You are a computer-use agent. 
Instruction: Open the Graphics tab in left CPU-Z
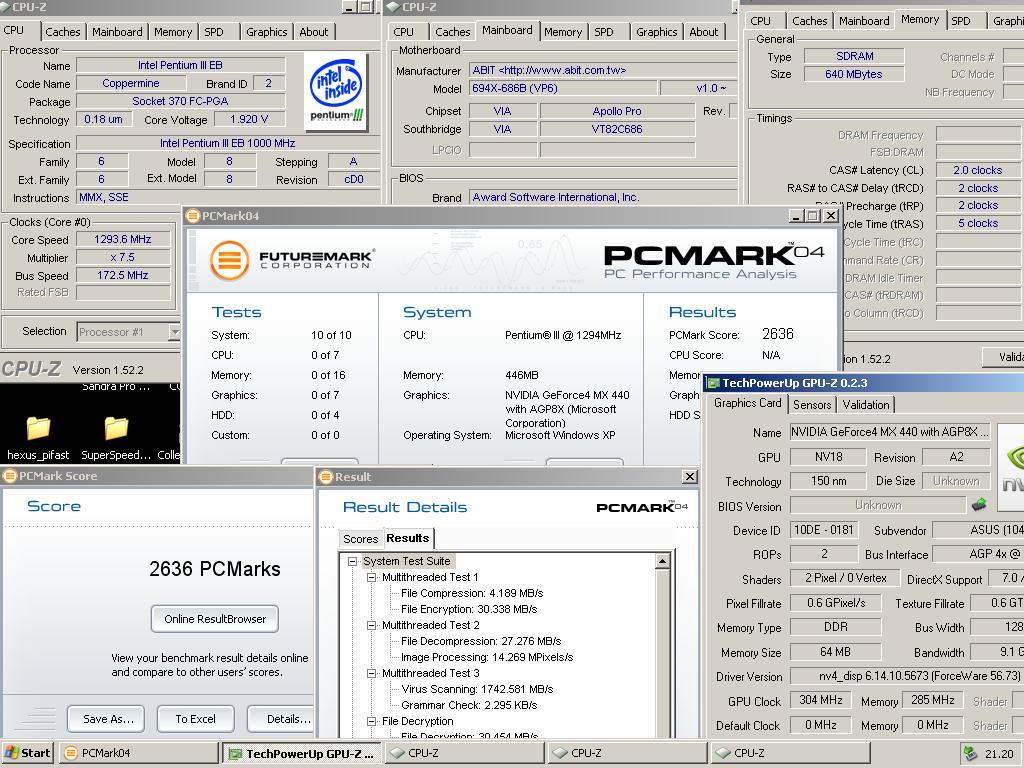[x=266, y=31]
